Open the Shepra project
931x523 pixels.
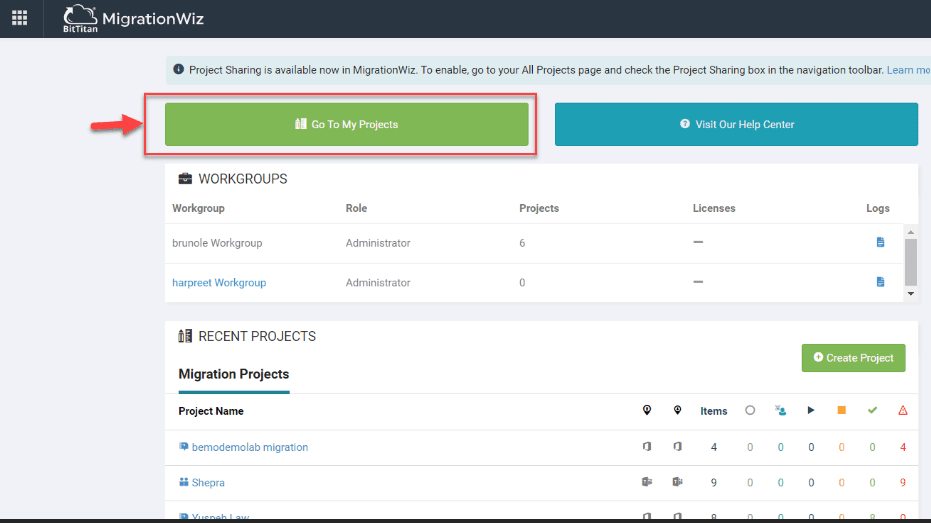208,483
